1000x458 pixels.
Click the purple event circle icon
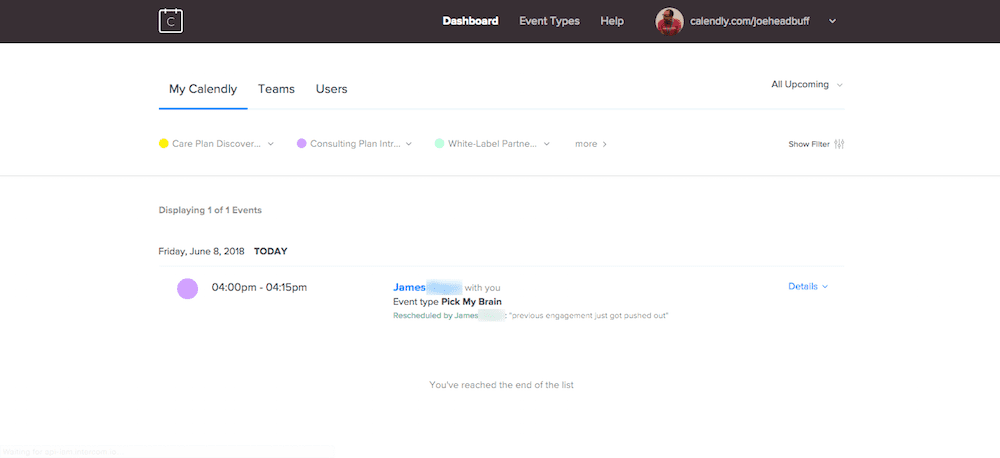point(188,288)
